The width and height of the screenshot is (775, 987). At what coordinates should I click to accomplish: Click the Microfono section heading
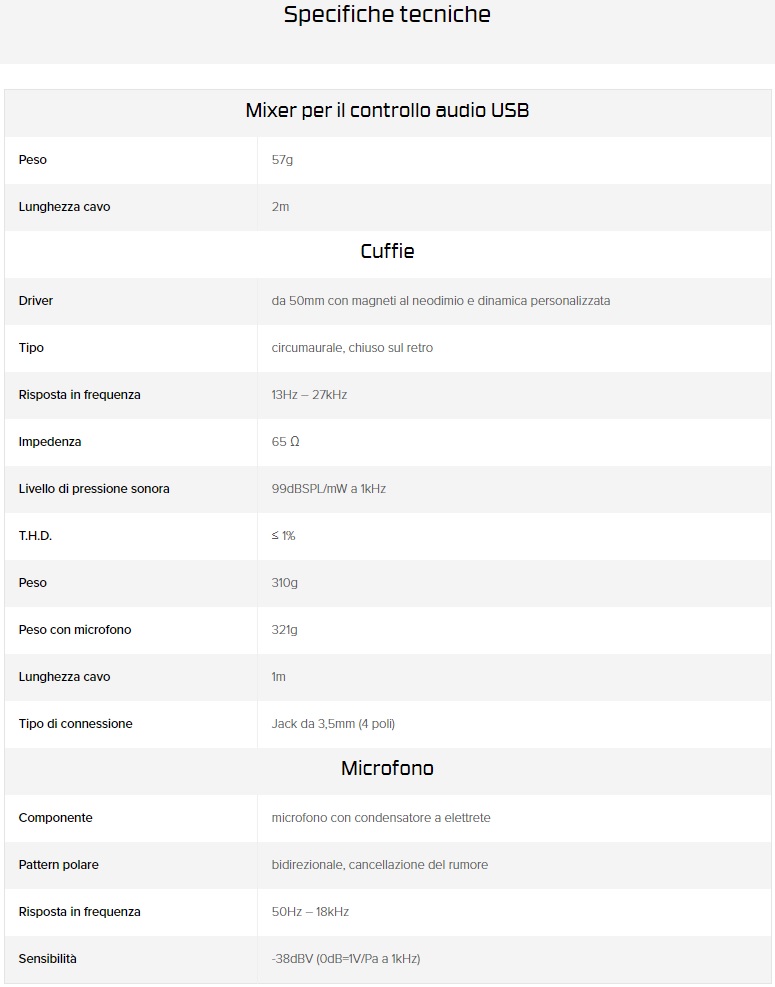[387, 769]
